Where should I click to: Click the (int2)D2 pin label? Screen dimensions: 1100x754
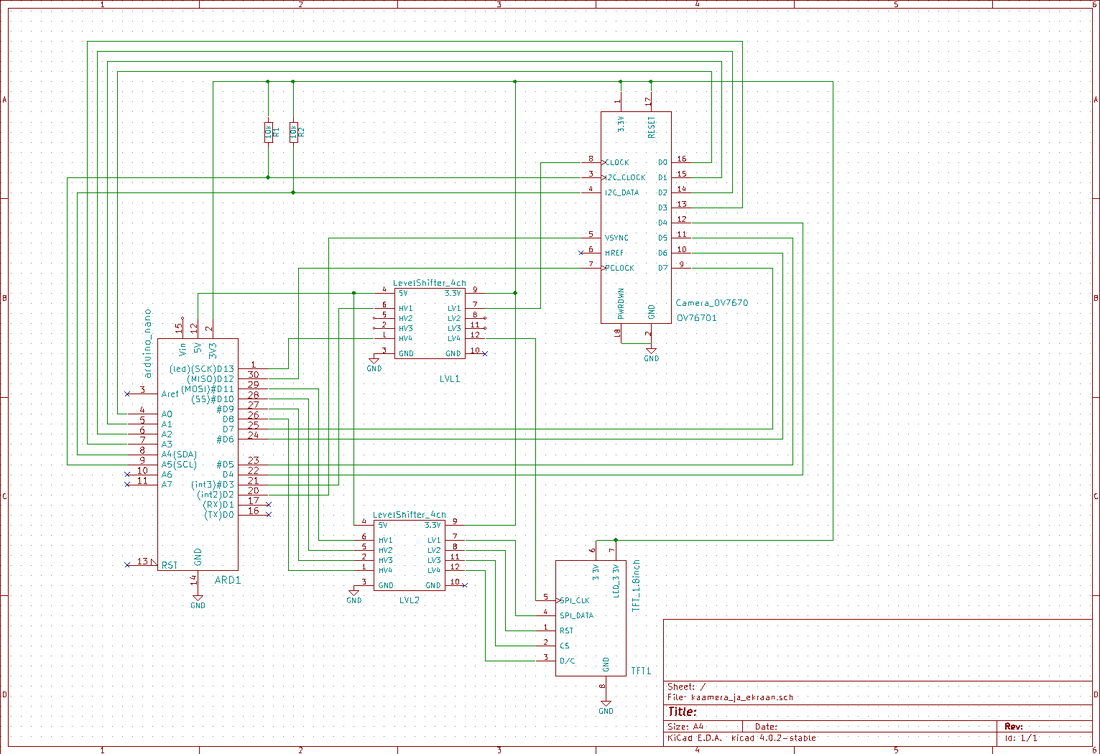pyautogui.click(x=215, y=495)
